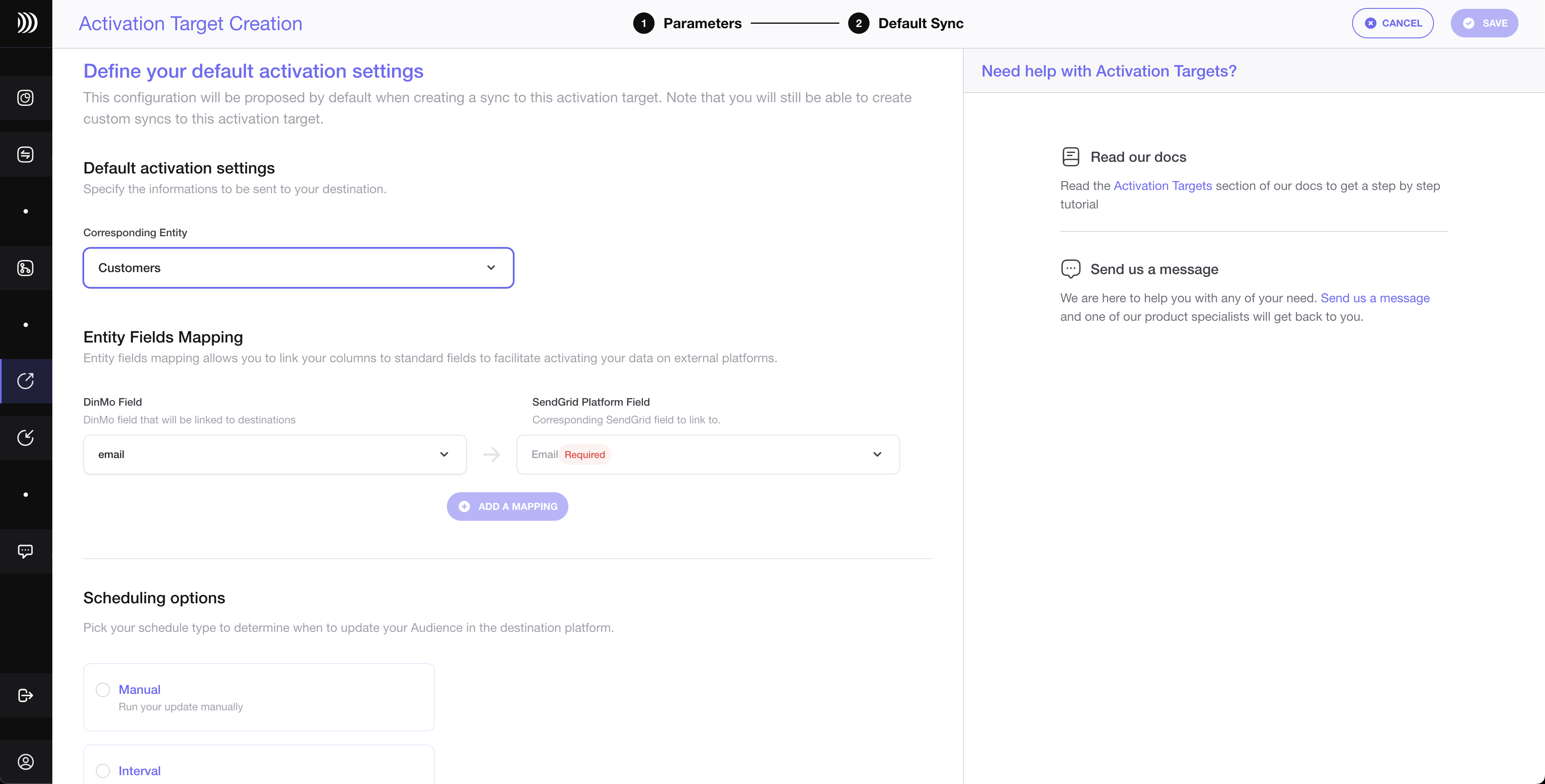This screenshot has height=784, width=1545.
Task: Click the 'Scheduling options' heading
Action: 154,597
